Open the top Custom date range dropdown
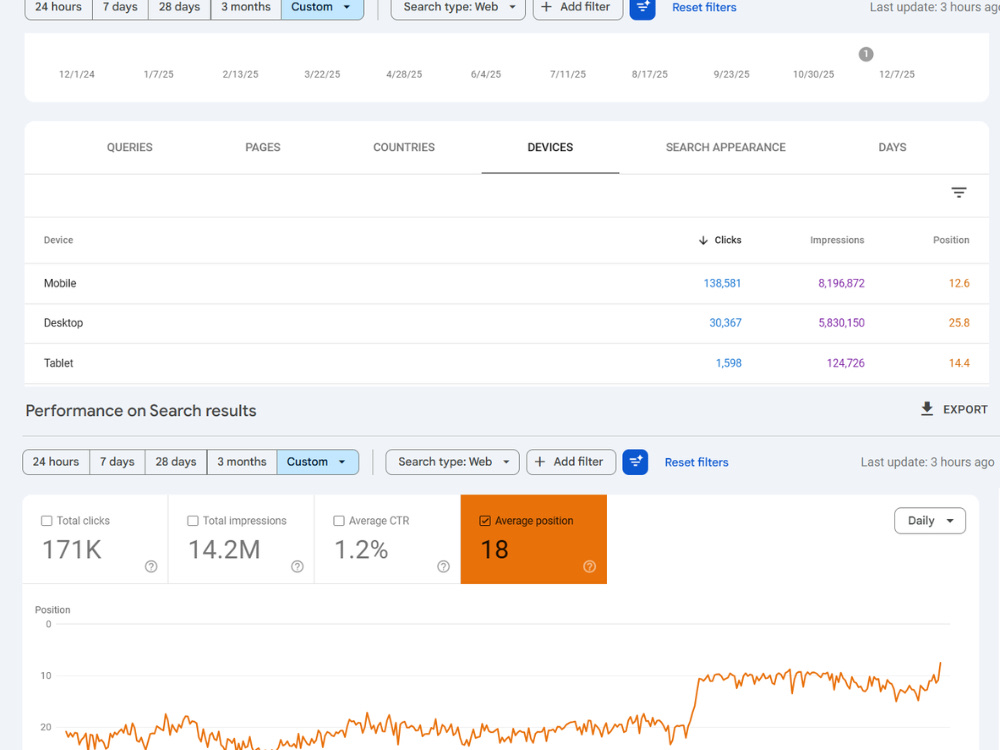1000x750 pixels. click(322, 8)
